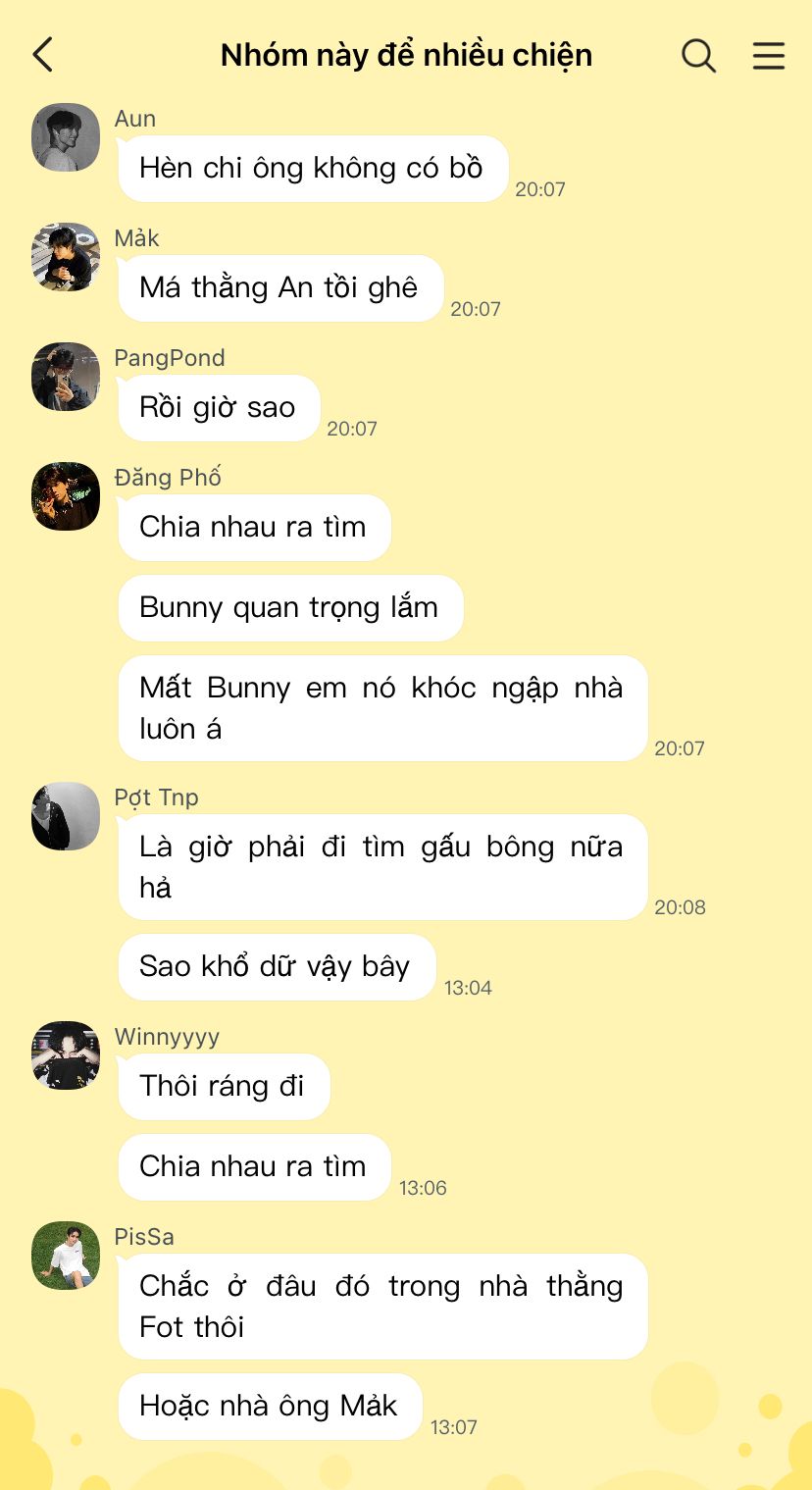This screenshot has height=1490, width=812.
Task: Tap Mảk's profile avatar
Action: (66, 257)
